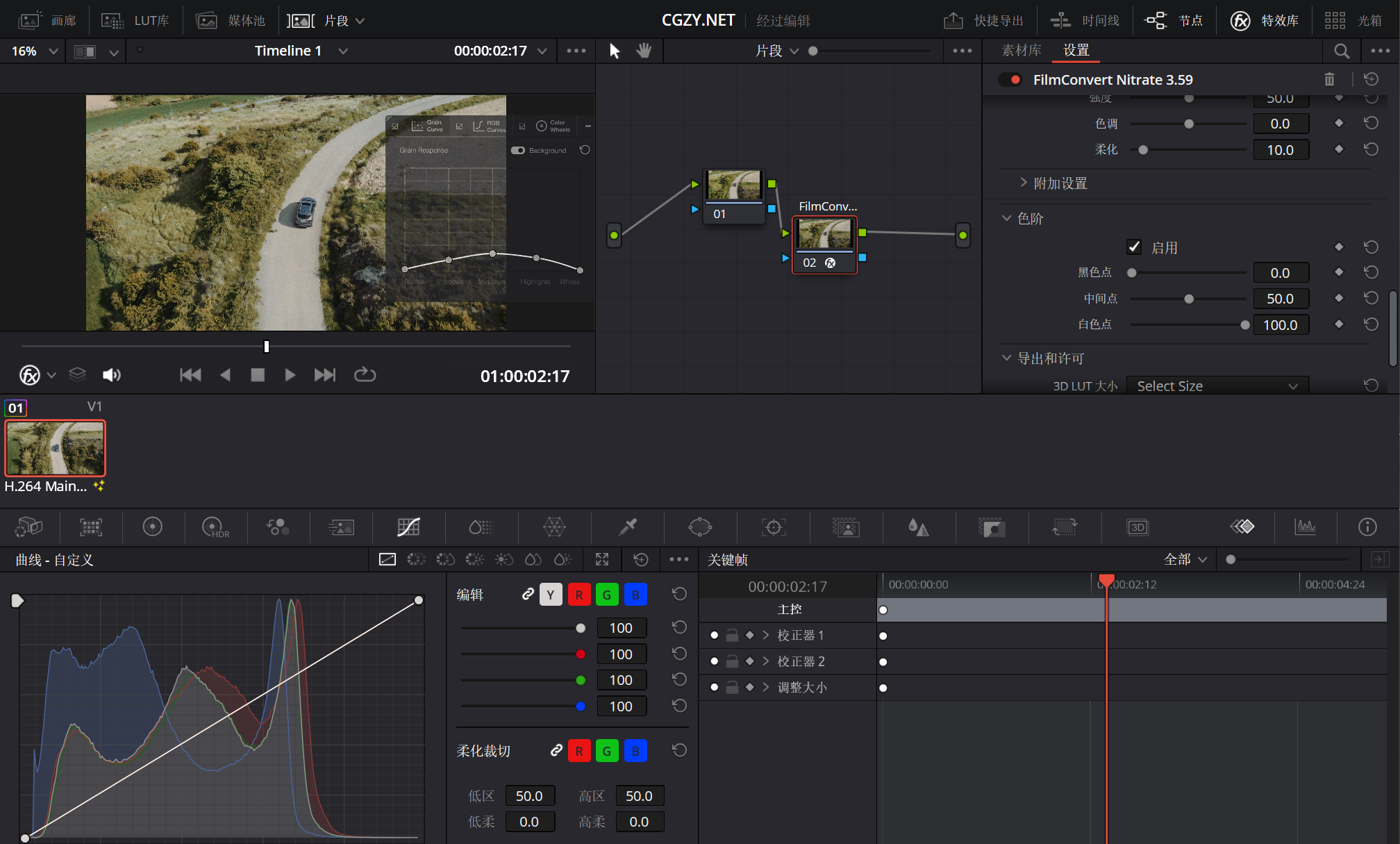Expand 校正器 1 in keyframes panel
The width and height of the screenshot is (1400, 844).
click(766, 635)
